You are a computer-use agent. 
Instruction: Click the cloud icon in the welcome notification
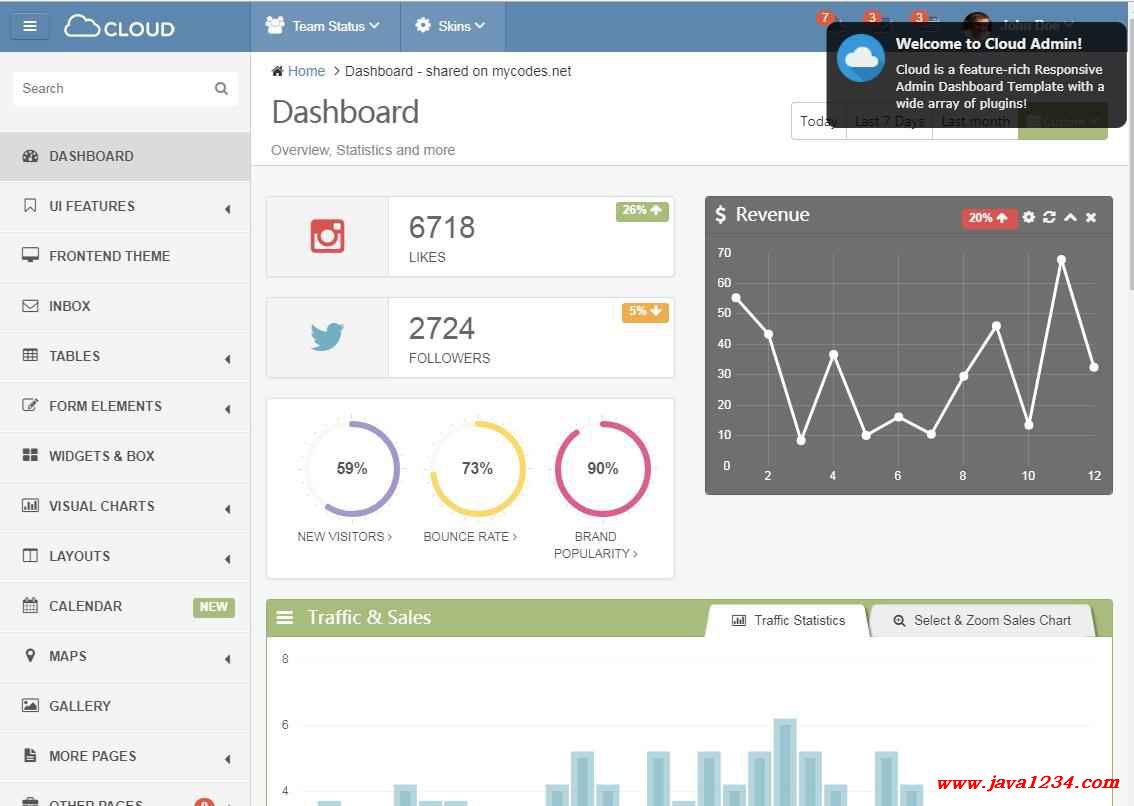861,57
